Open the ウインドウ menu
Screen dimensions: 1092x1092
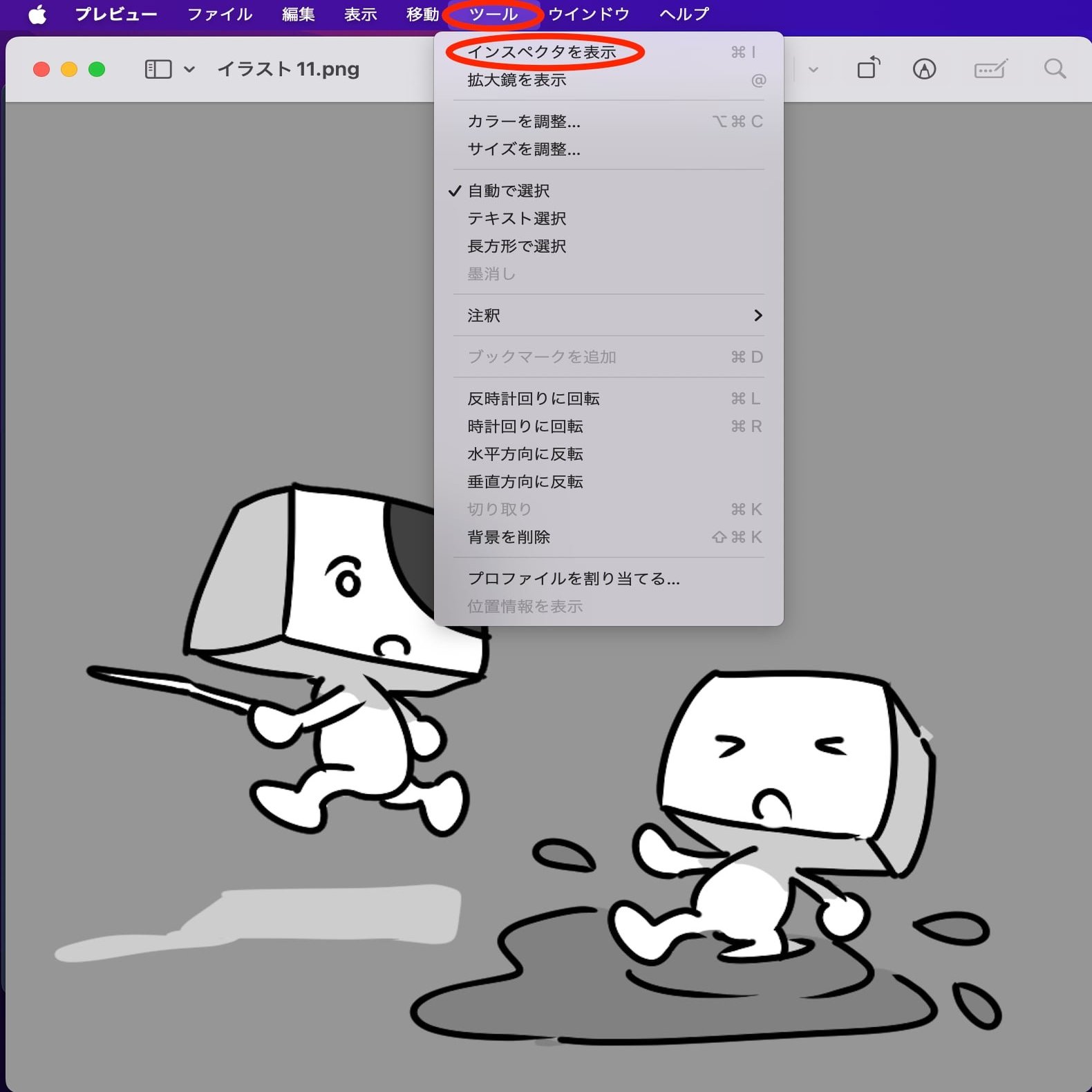pyautogui.click(x=589, y=14)
